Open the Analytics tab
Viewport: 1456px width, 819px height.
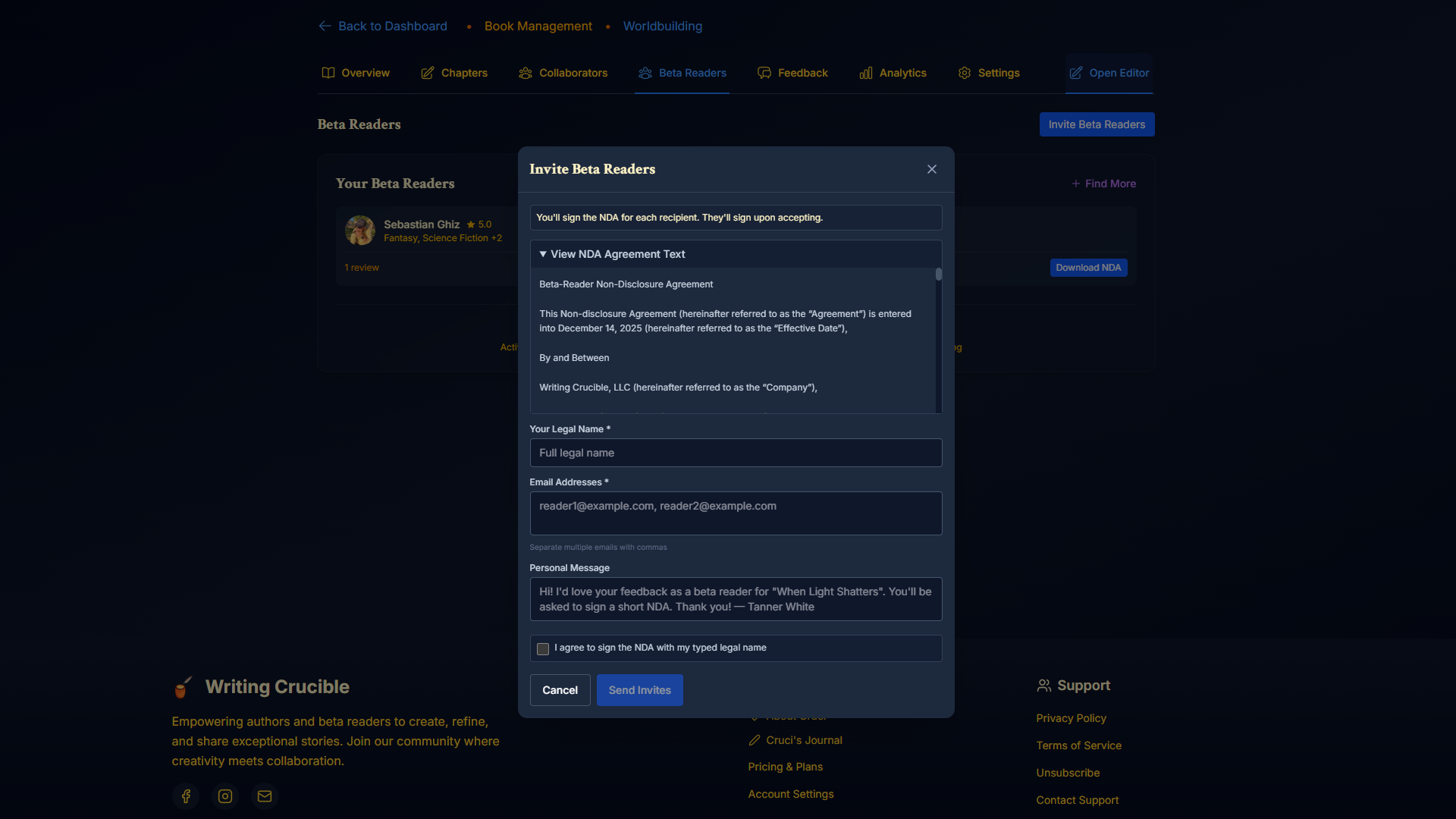coord(893,73)
